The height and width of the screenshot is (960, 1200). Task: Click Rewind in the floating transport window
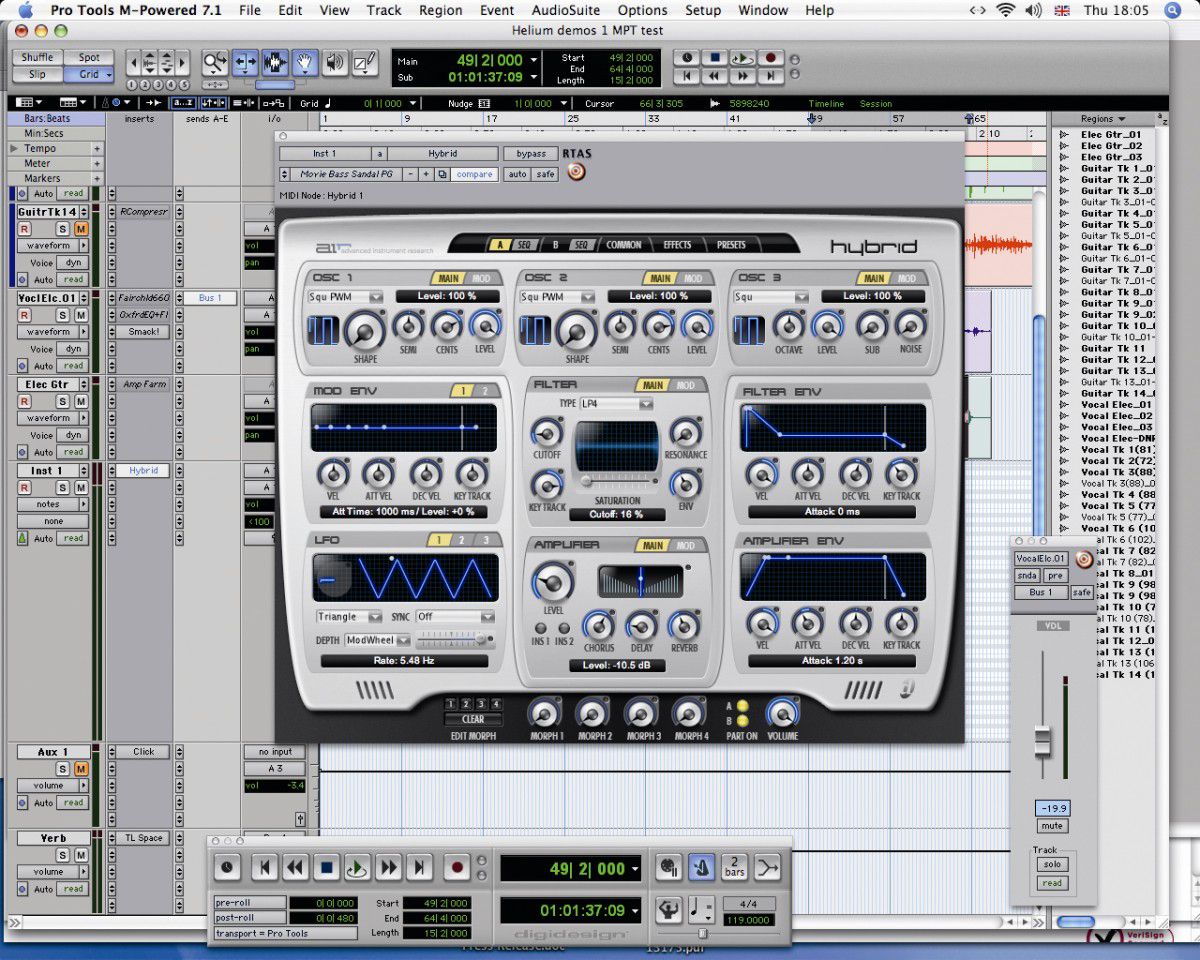[x=295, y=868]
